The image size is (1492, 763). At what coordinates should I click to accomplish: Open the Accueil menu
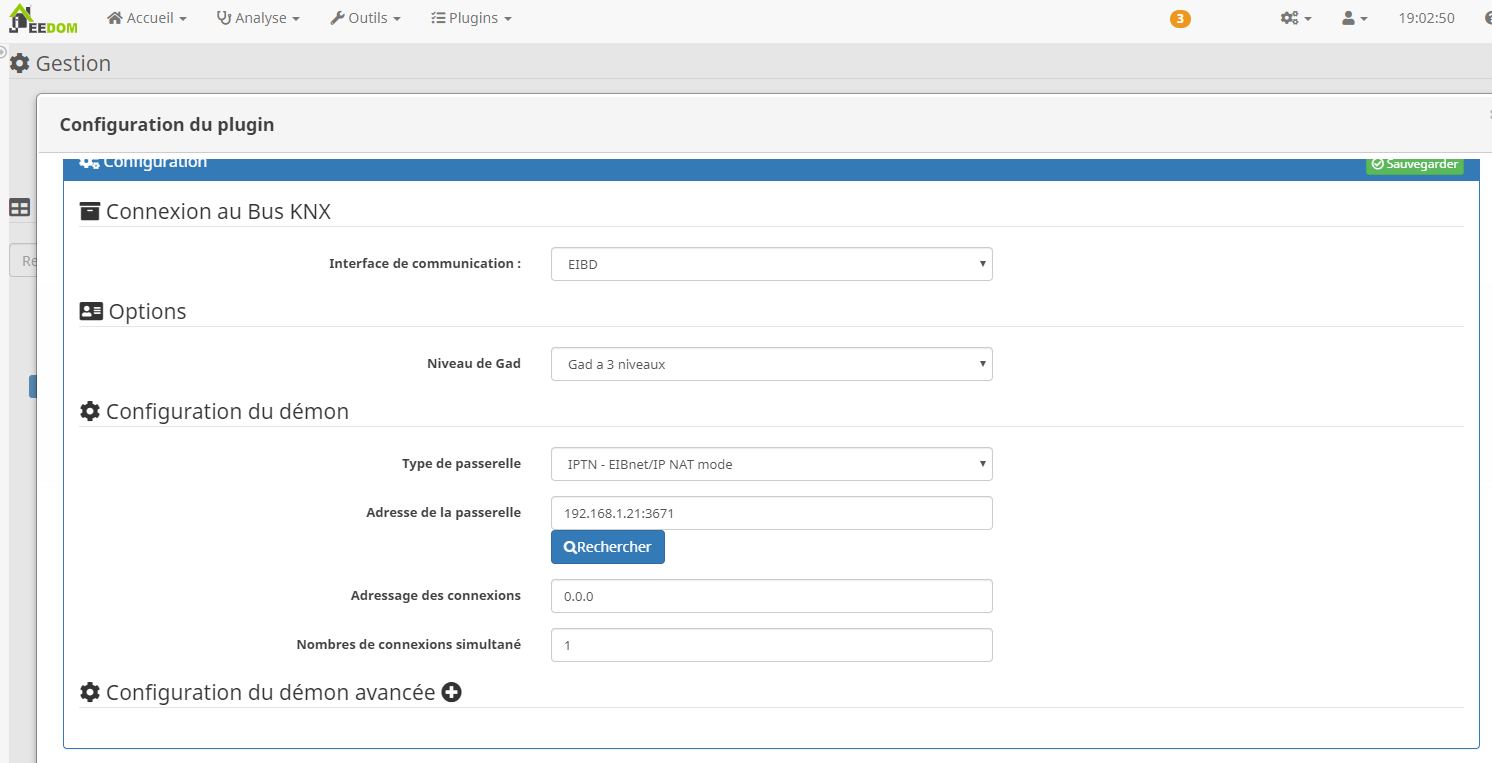point(147,18)
